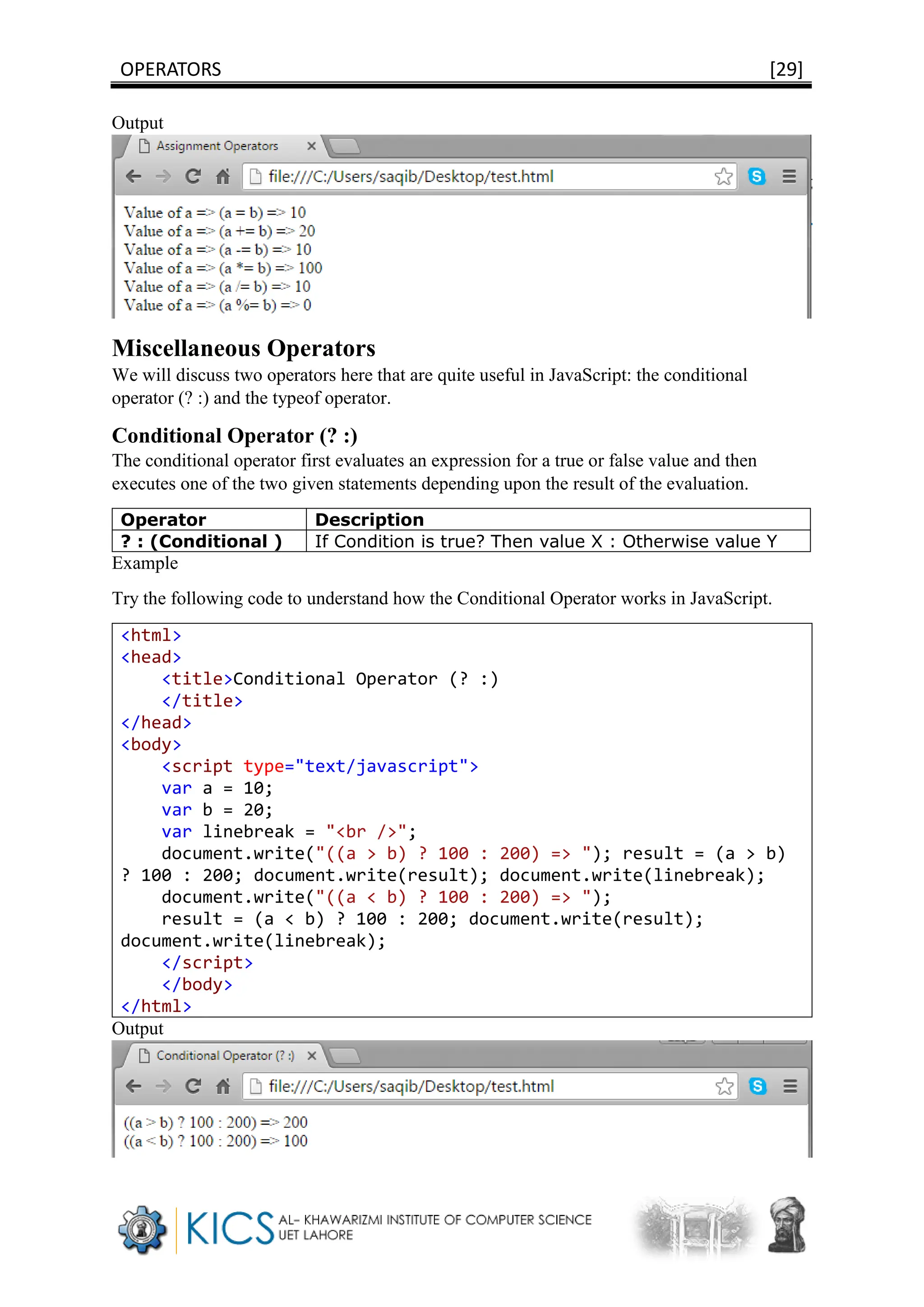
Task: Open hamburger menu in top browser
Action: (x=789, y=176)
